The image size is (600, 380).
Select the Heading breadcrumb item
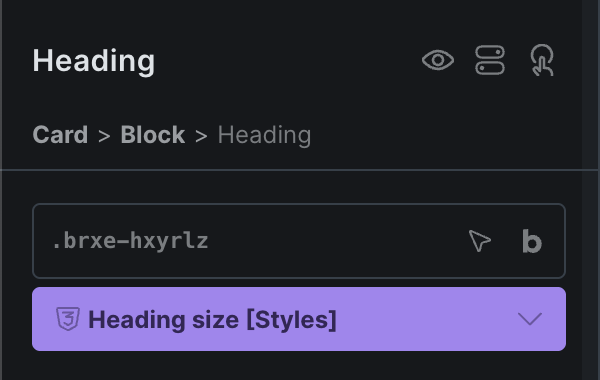264,135
